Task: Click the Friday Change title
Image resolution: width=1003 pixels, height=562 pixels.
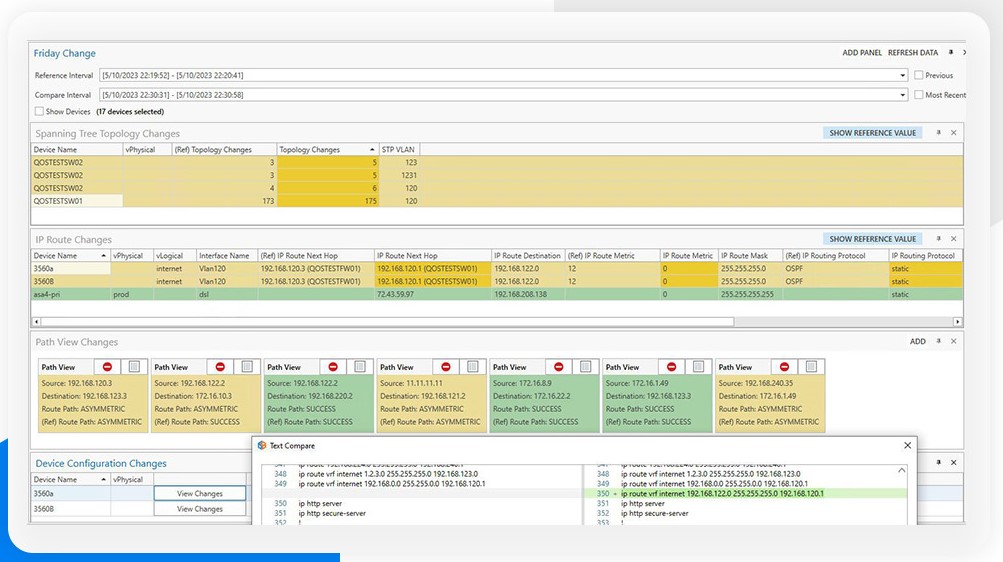Action: tap(65, 53)
